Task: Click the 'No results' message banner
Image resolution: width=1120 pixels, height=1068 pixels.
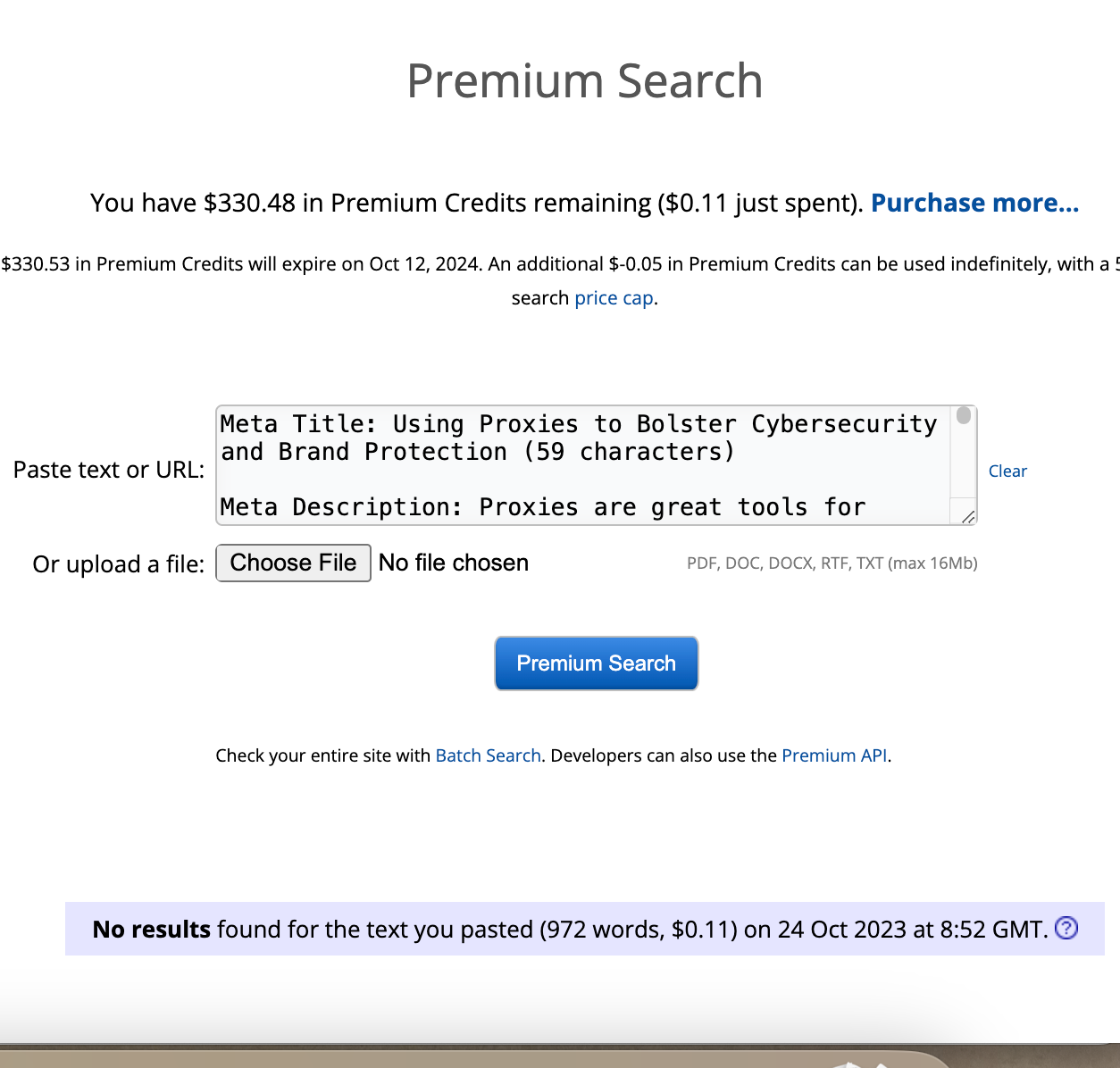Action: (x=569, y=930)
